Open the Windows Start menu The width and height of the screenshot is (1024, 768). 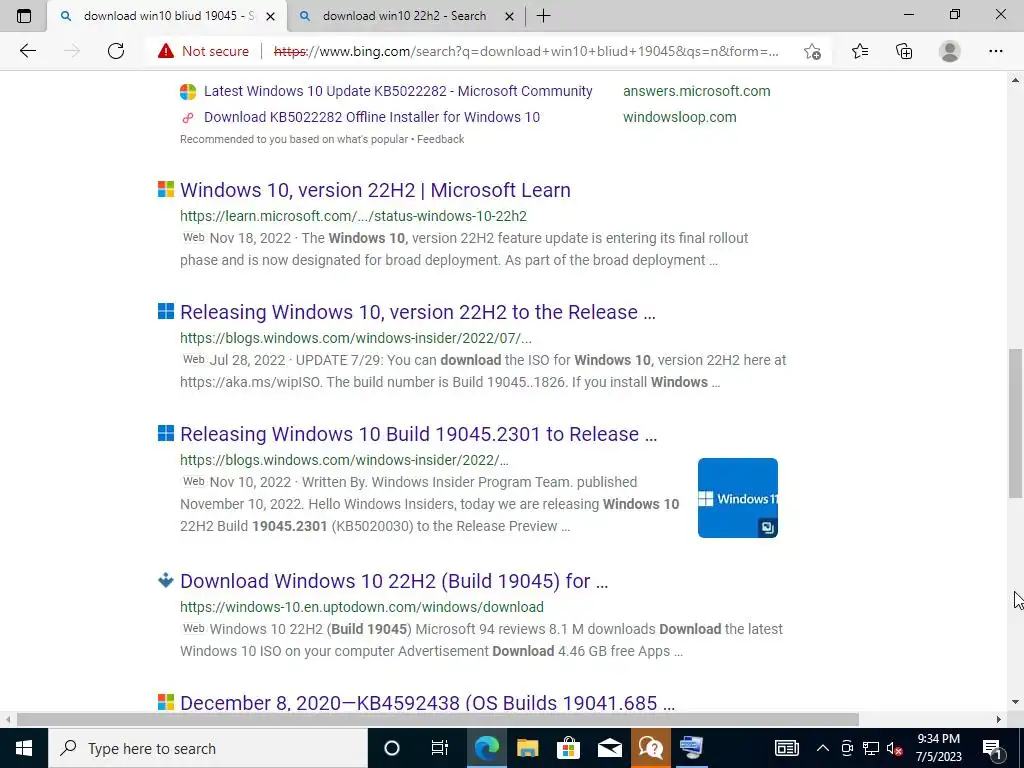point(24,748)
